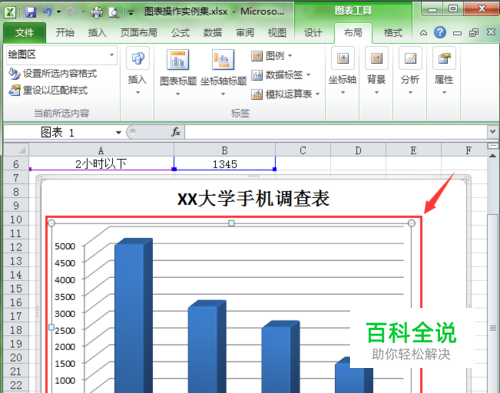This screenshot has height=393, width=500.
Task: Switch to the 页面布局 tab
Action: tap(139, 33)
